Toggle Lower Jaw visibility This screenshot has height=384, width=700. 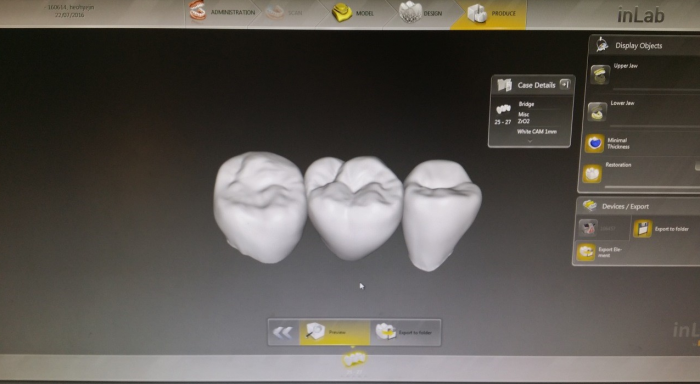pyautogui.click(x=597, y=112)
